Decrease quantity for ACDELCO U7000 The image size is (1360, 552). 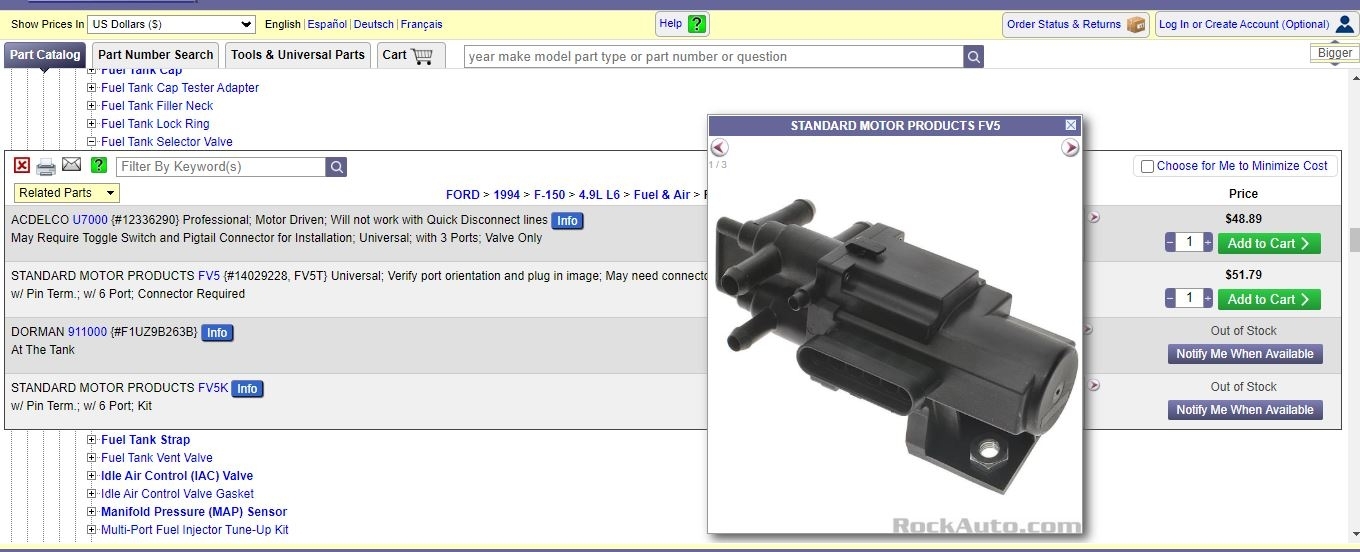pos(1170,242)
